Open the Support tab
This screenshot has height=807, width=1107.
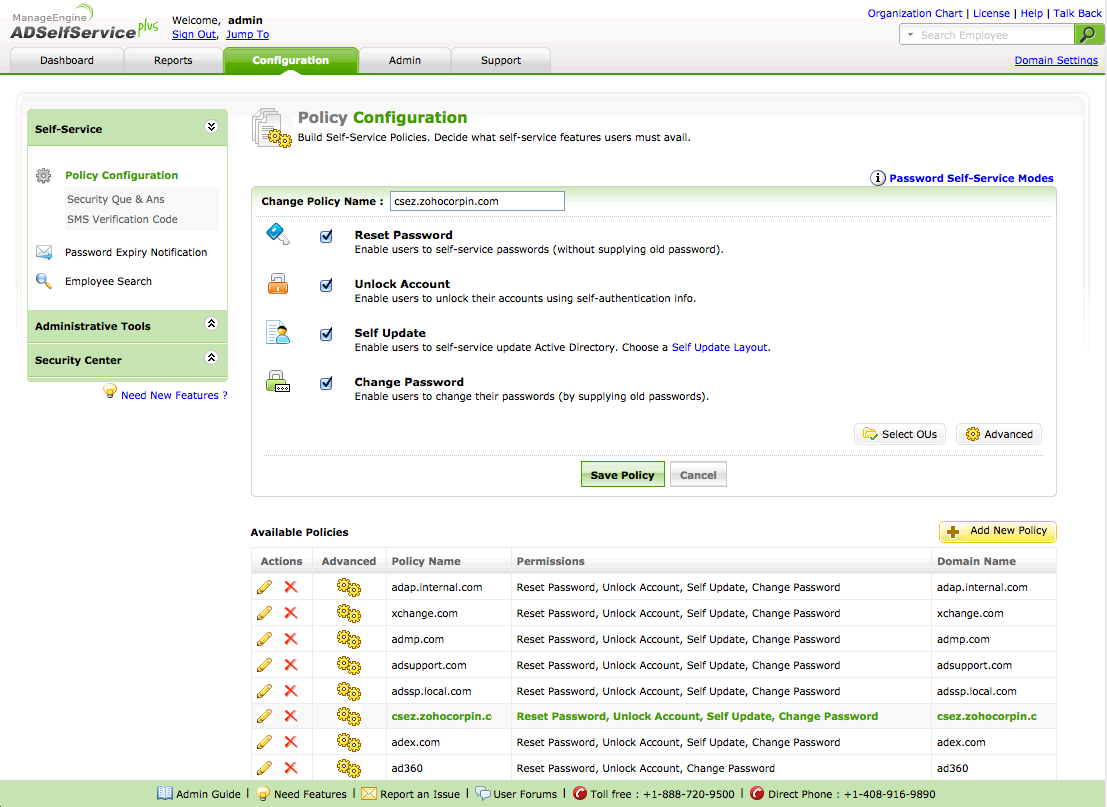click(501, 61)
